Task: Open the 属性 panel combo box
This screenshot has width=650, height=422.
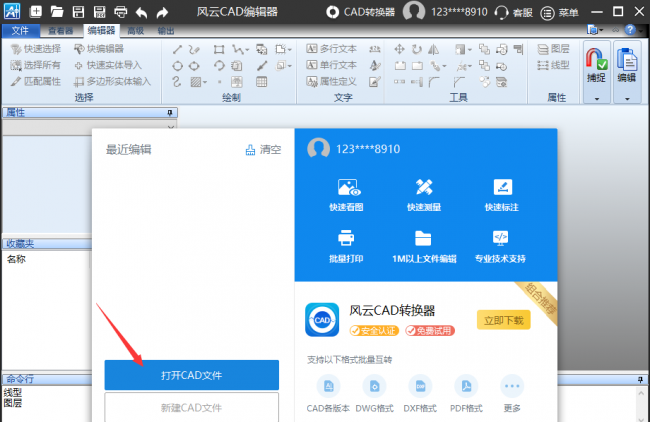Action: (x=90, y=127)
